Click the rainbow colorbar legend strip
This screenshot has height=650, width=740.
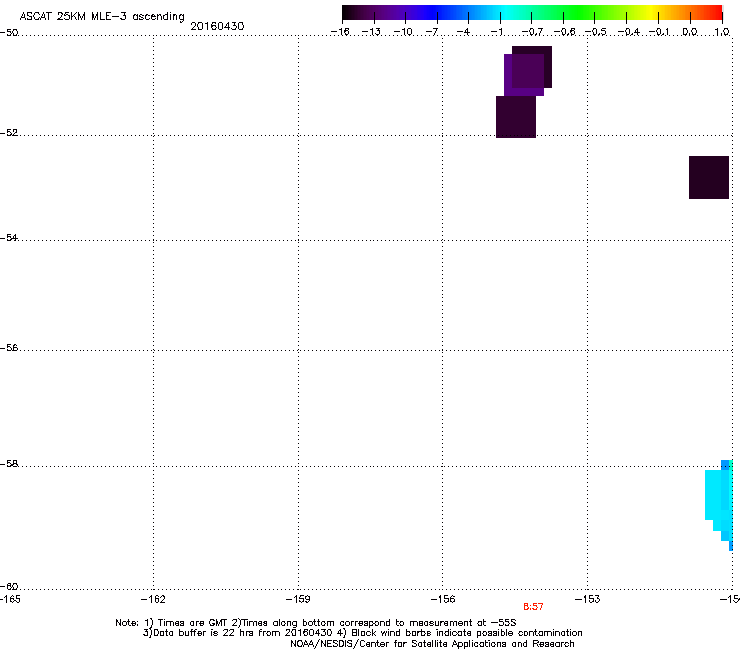pyautogui.click(x=532, y=13)
